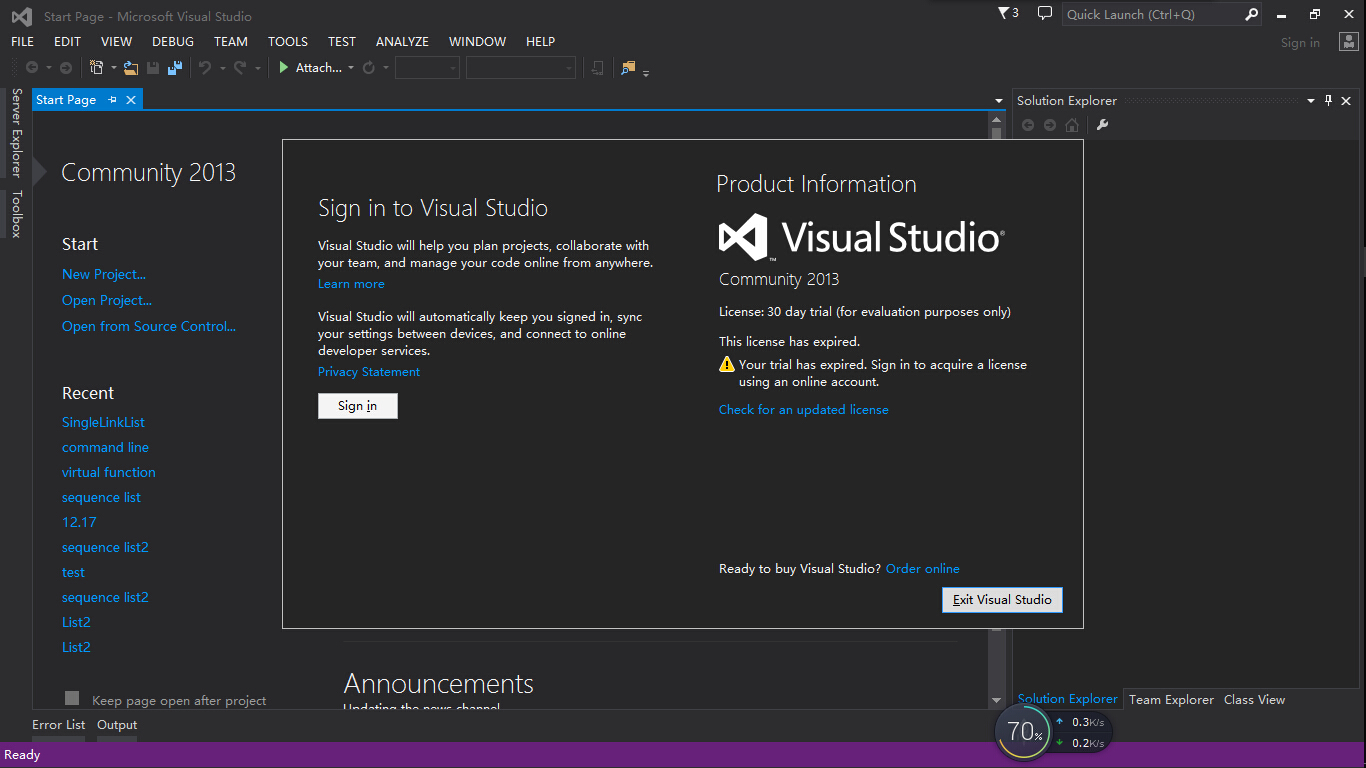Click Solution Explorer Back arrow icon
This screenshot has width=1366, height=768.
coord(1027,125)
